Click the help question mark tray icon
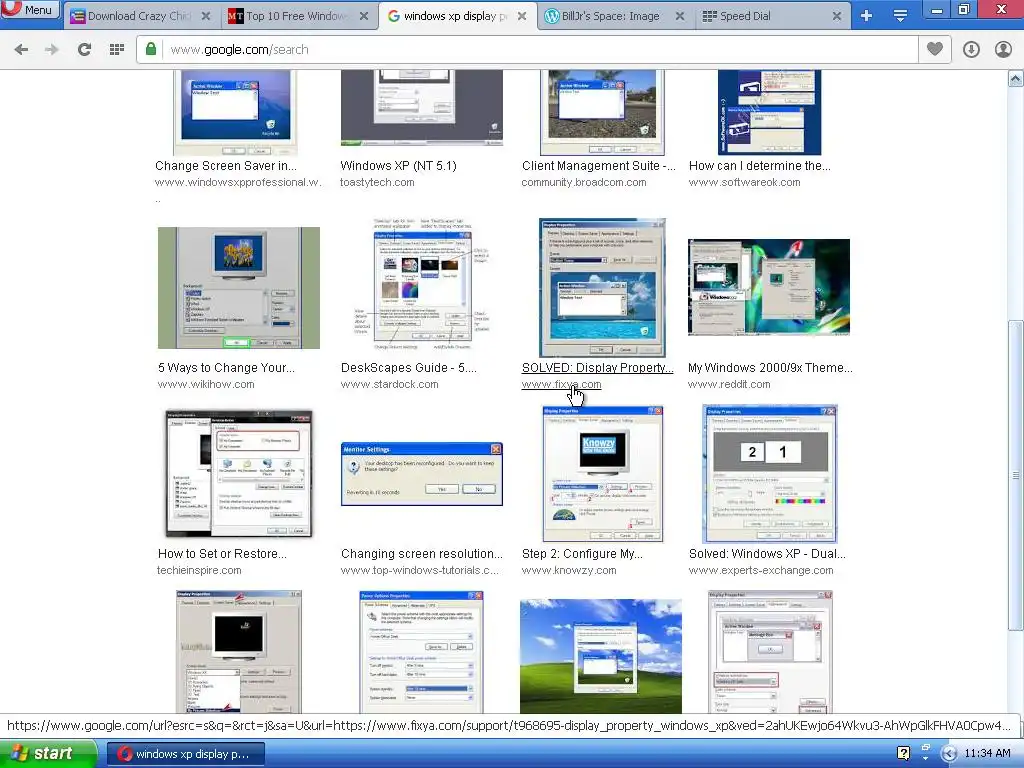Viewport: 1024px width, 768px height. coord(904,754)
